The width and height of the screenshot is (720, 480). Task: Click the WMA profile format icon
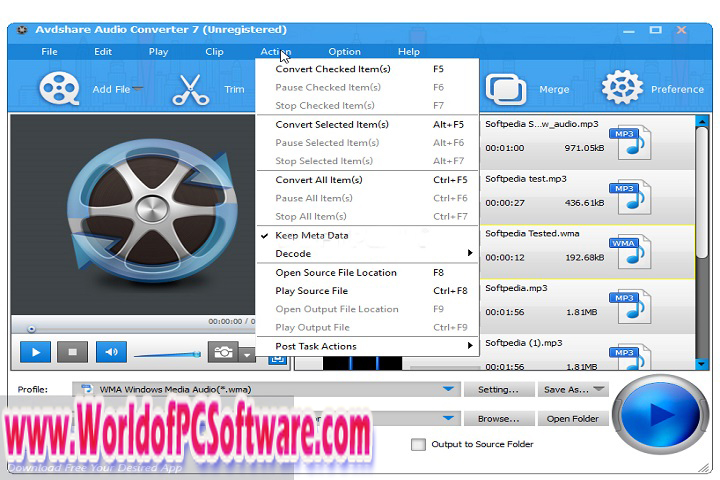click(x=86, y=389)
